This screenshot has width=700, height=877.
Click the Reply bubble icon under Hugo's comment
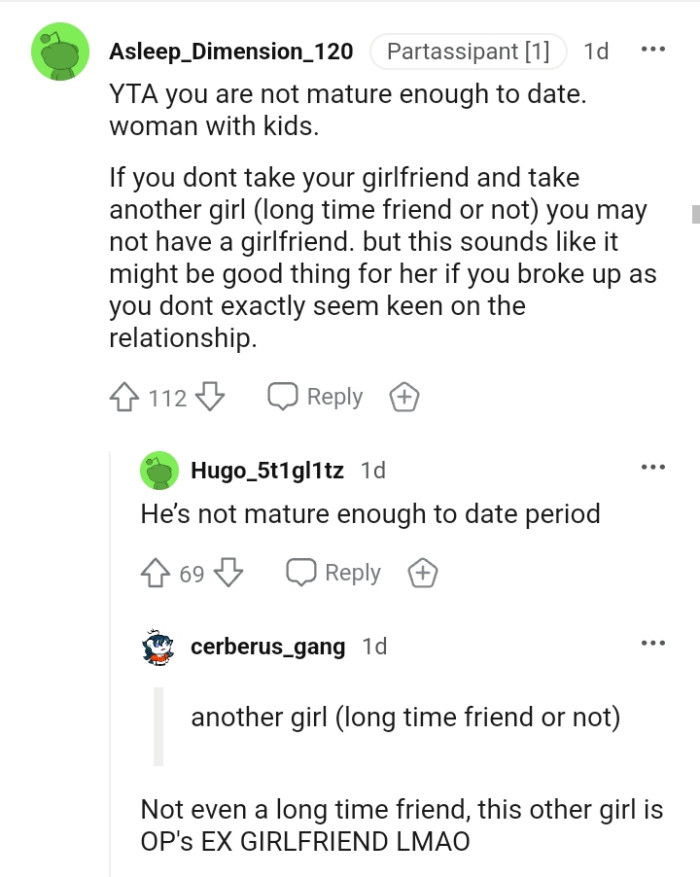point(300,573)
